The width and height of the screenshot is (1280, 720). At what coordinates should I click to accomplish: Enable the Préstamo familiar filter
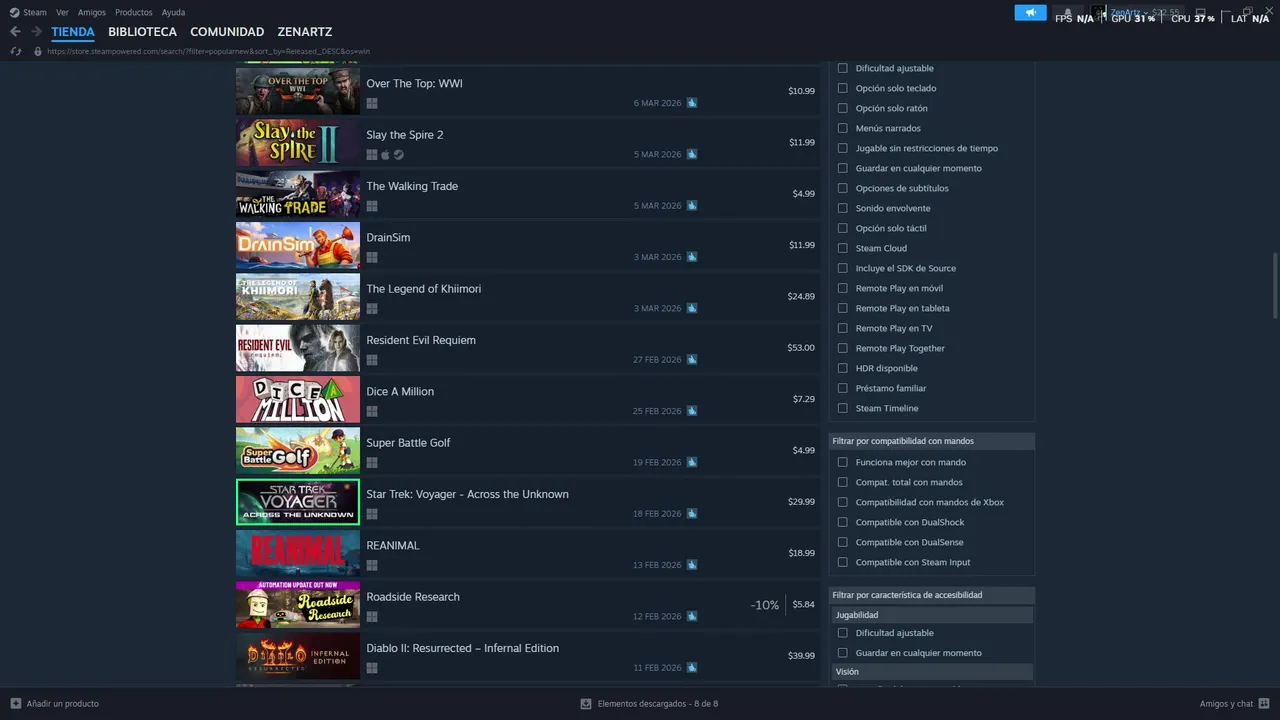click(x=842, y=388)
